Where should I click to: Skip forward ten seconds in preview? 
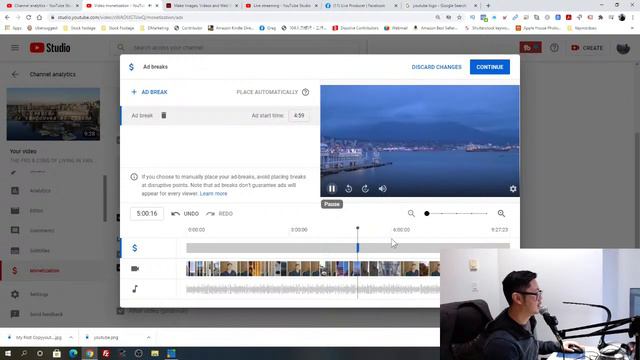click(x=365, y=189)
